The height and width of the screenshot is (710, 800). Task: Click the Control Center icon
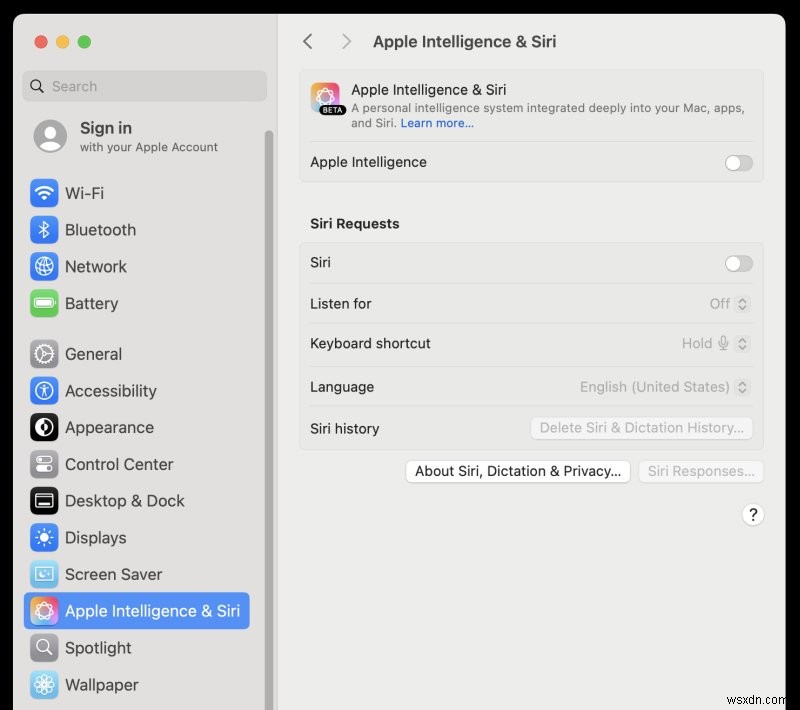(44, 464)
